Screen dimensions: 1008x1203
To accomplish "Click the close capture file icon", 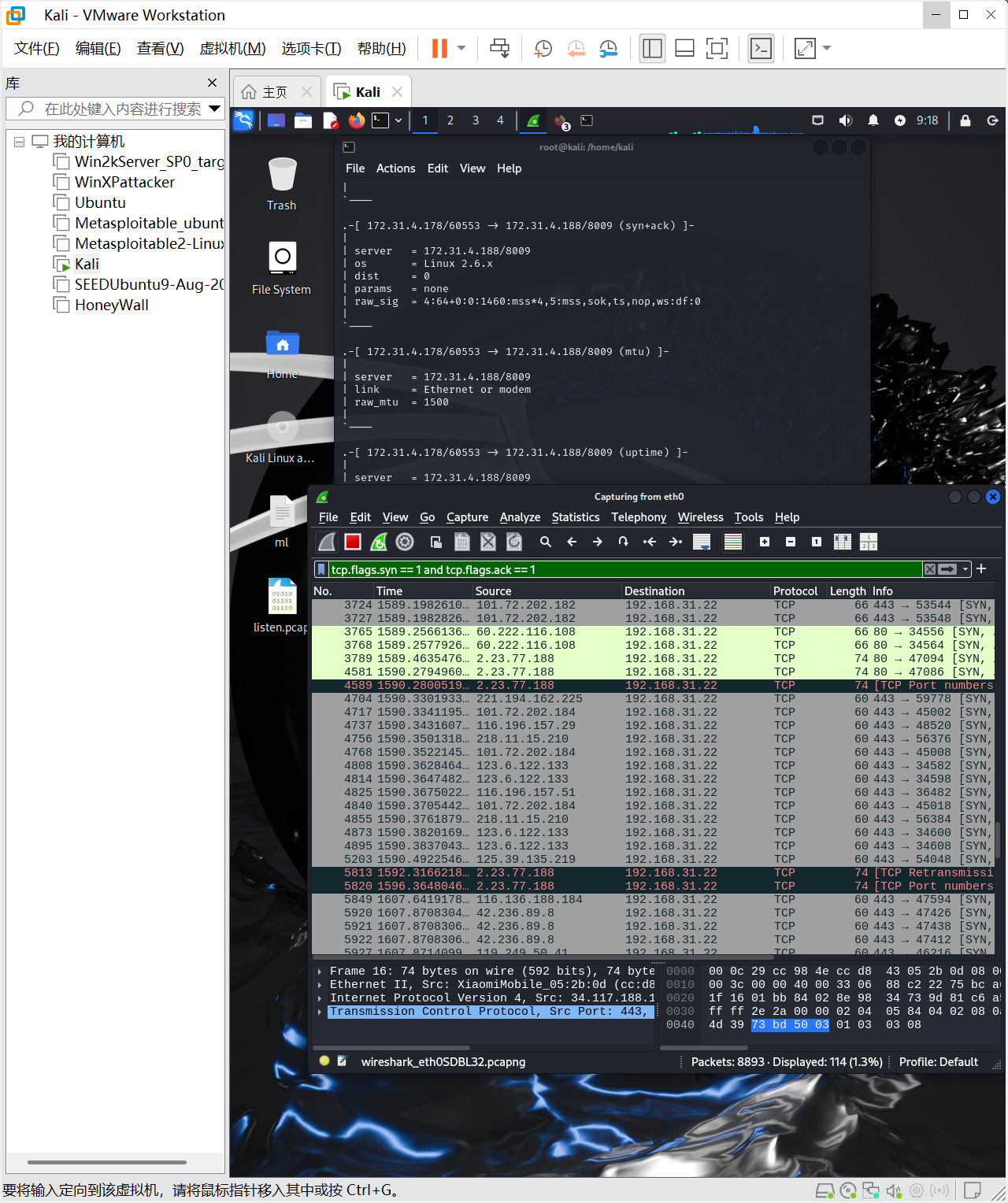I will pos(488,542).
